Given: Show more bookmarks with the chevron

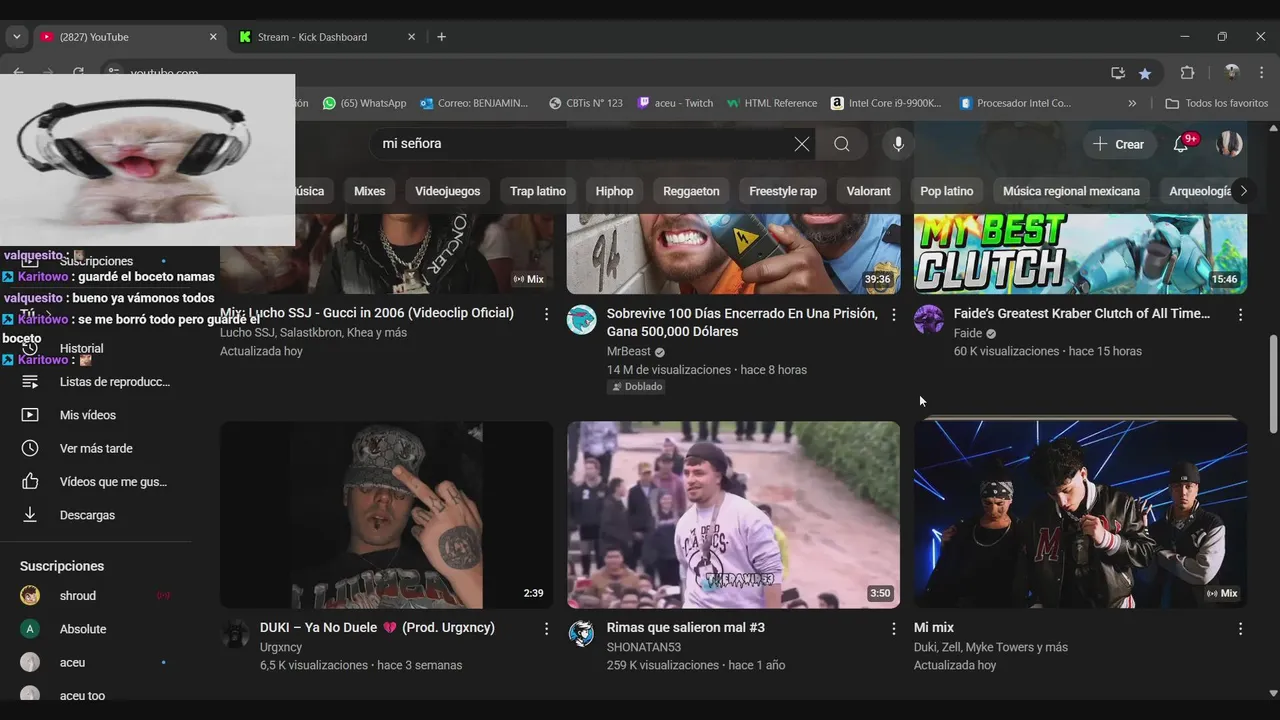Looking at the screenshot, I should [1132, 103].
